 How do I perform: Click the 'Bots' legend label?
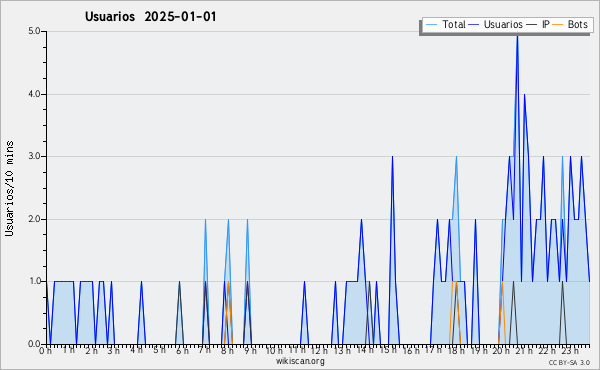577,24
